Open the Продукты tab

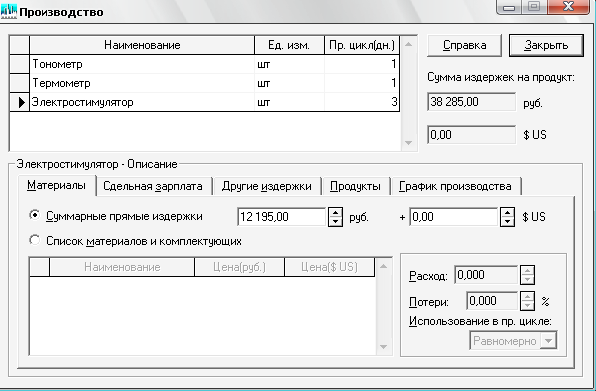(x=355, y=187)
